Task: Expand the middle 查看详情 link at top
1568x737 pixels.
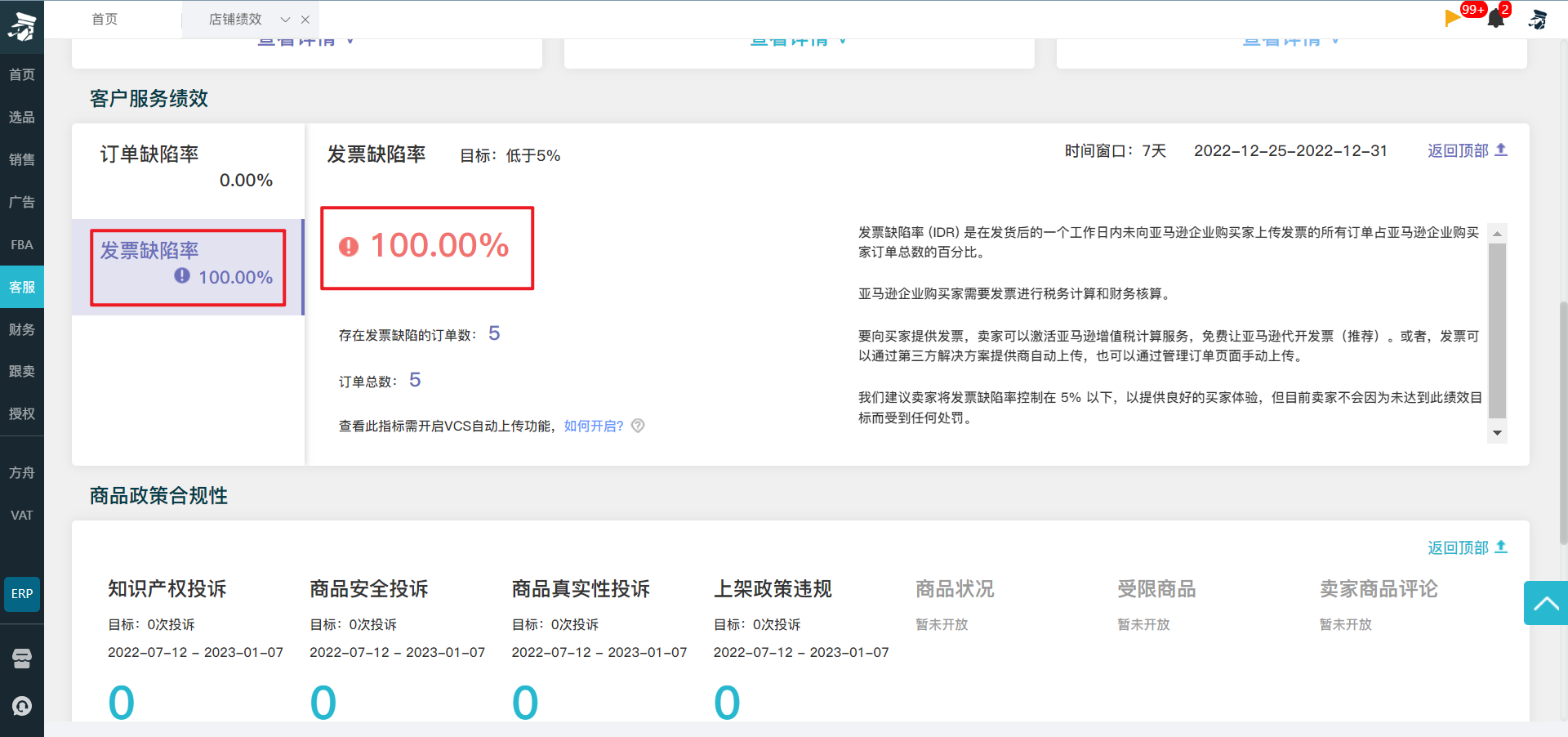Action: tap(798, 41)
